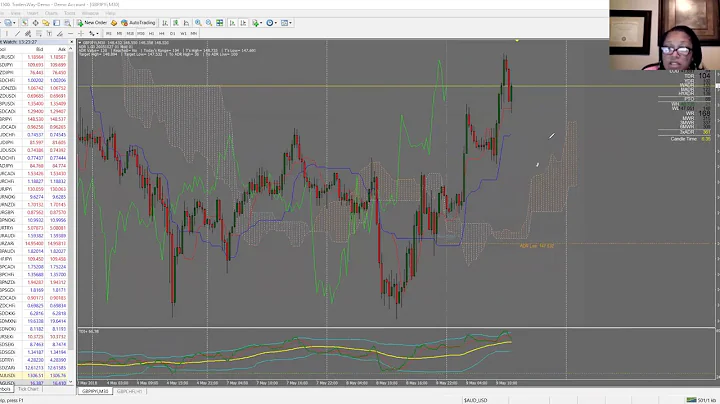Toggle the Market Watch panel icon

24,22
